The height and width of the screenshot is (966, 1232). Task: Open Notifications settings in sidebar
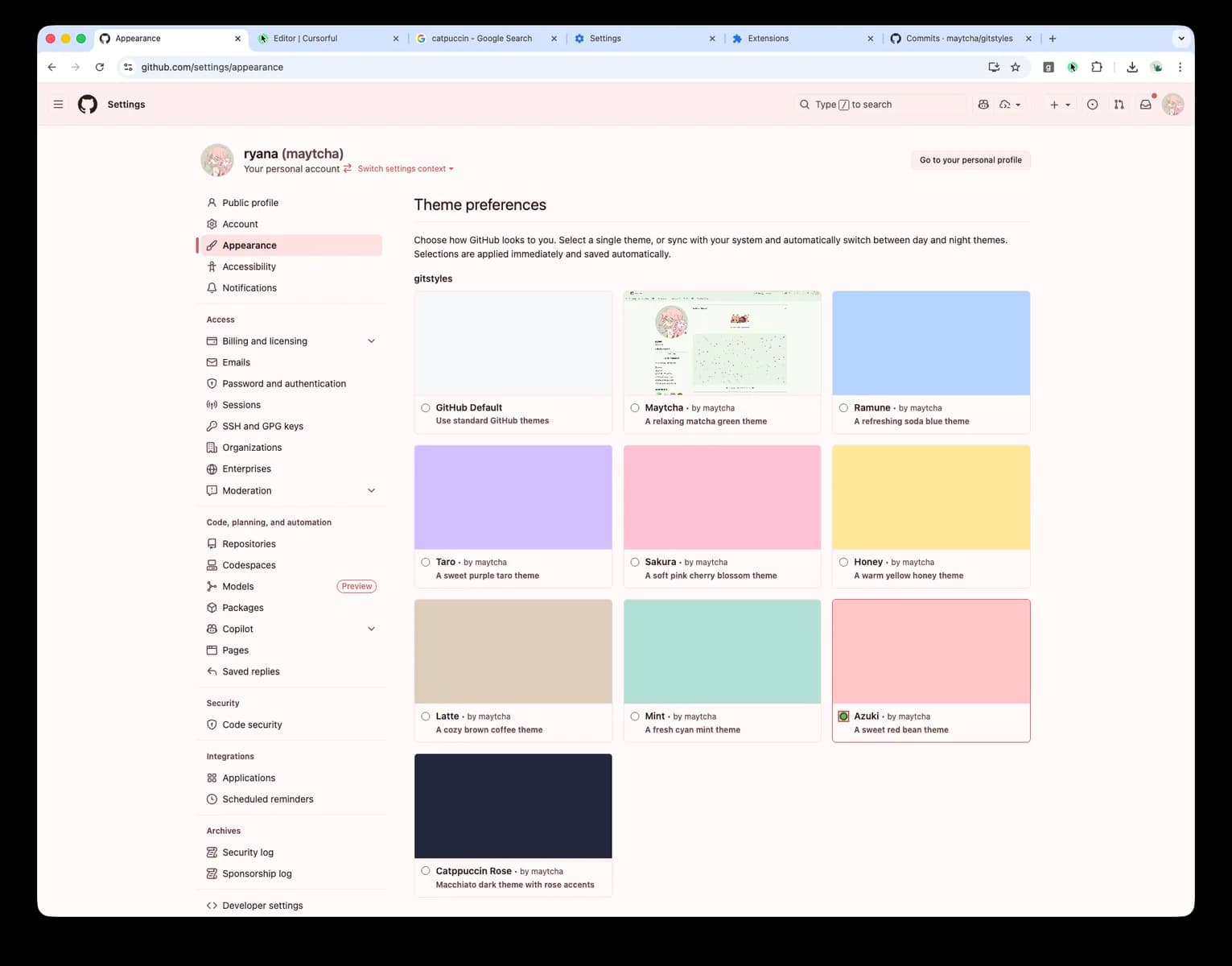point(290,288)
